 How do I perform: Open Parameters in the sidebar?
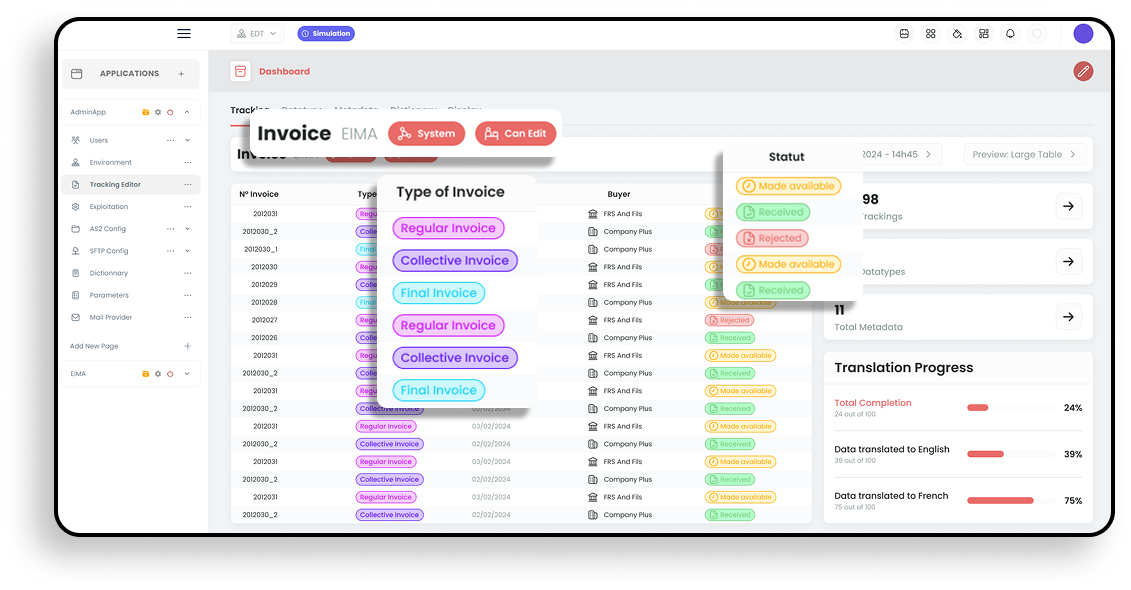tap(109, 295)
